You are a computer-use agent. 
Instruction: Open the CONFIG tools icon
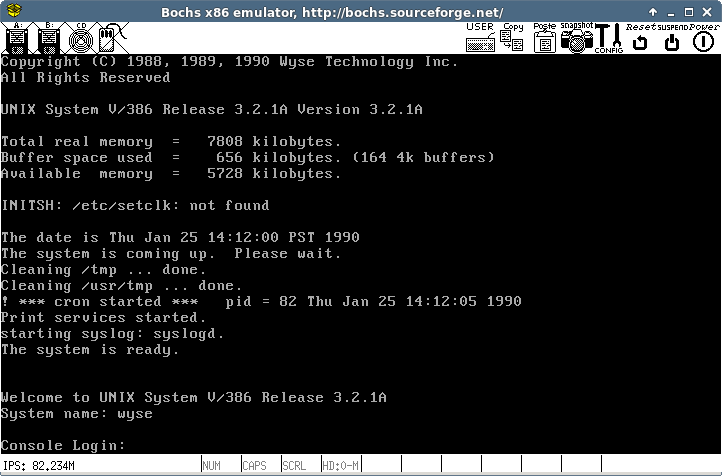pos(609,38)
